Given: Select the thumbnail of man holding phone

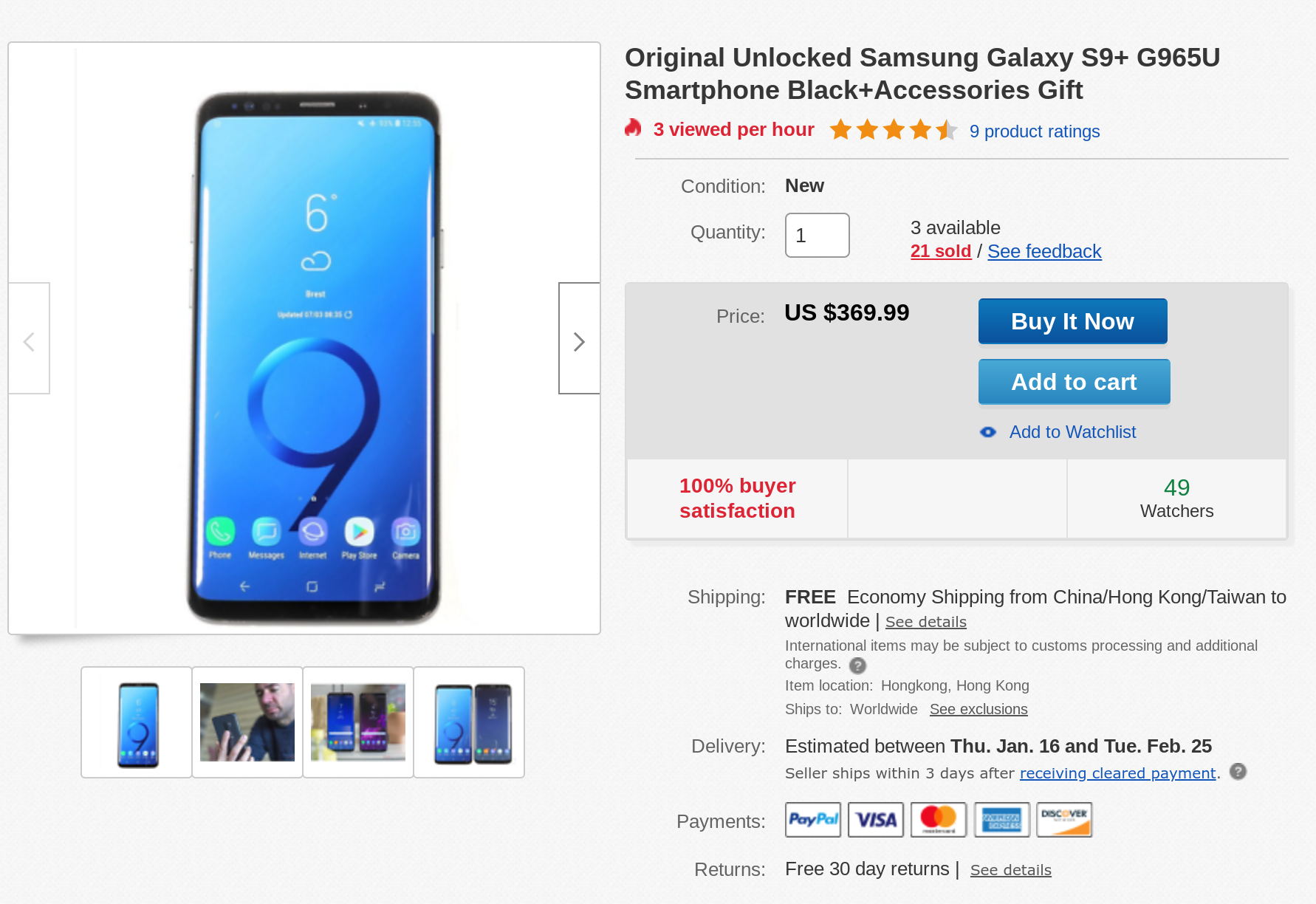Looking at the screenshot, I should 247,722.
